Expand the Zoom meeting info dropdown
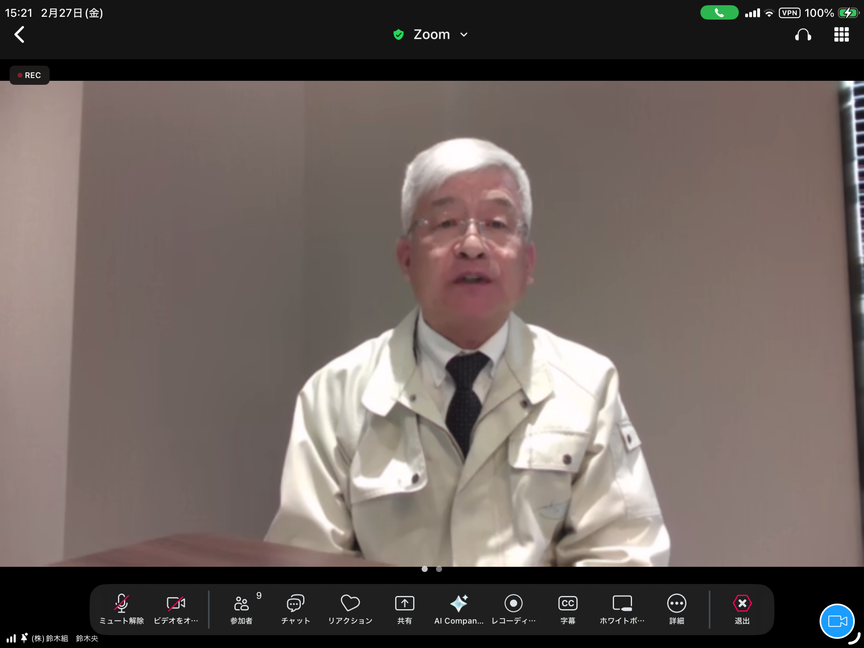The height and width of the screenshot is (648, 864). (431, 35)
